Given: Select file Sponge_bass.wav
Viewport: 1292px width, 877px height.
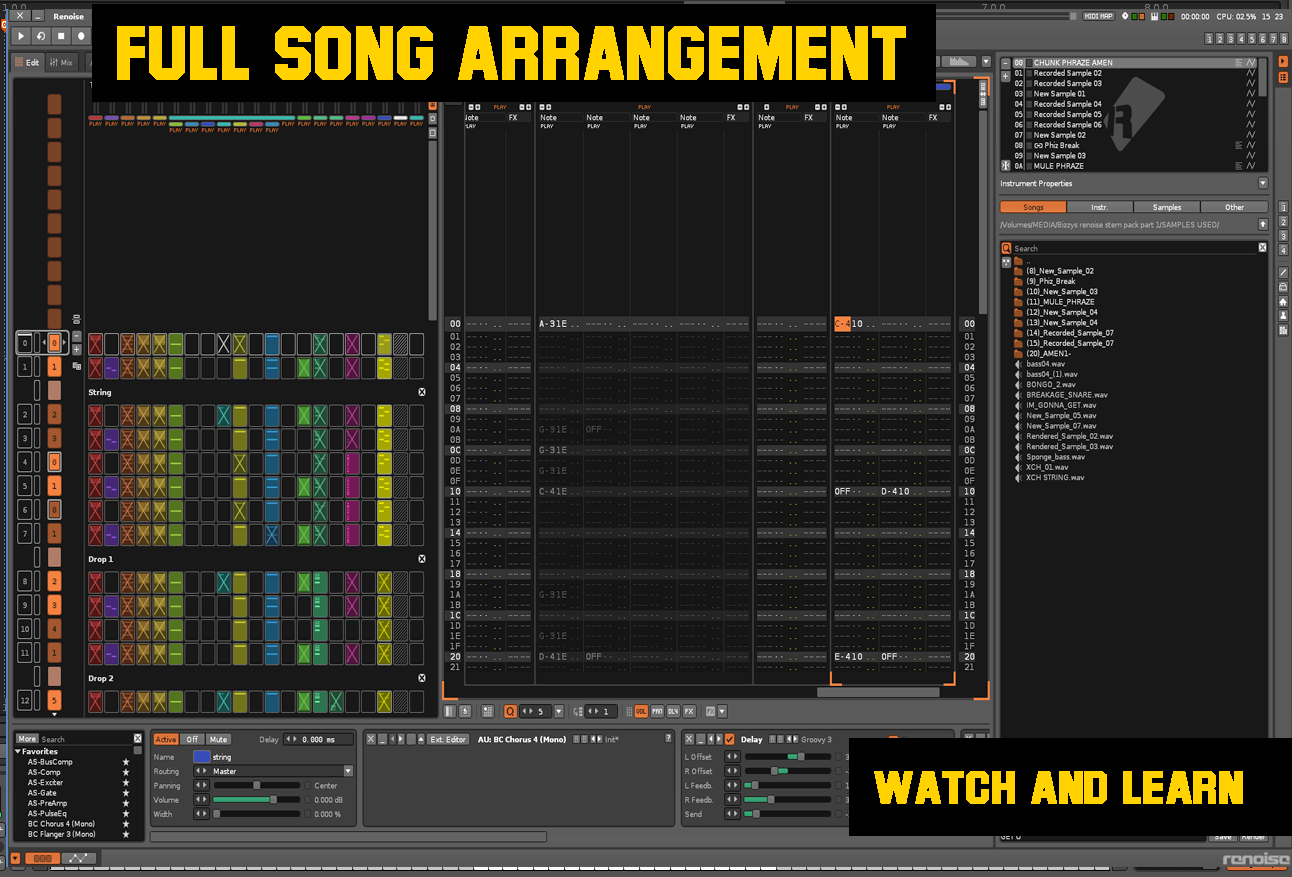Looking at the screenshot, I should point(1049,457).
